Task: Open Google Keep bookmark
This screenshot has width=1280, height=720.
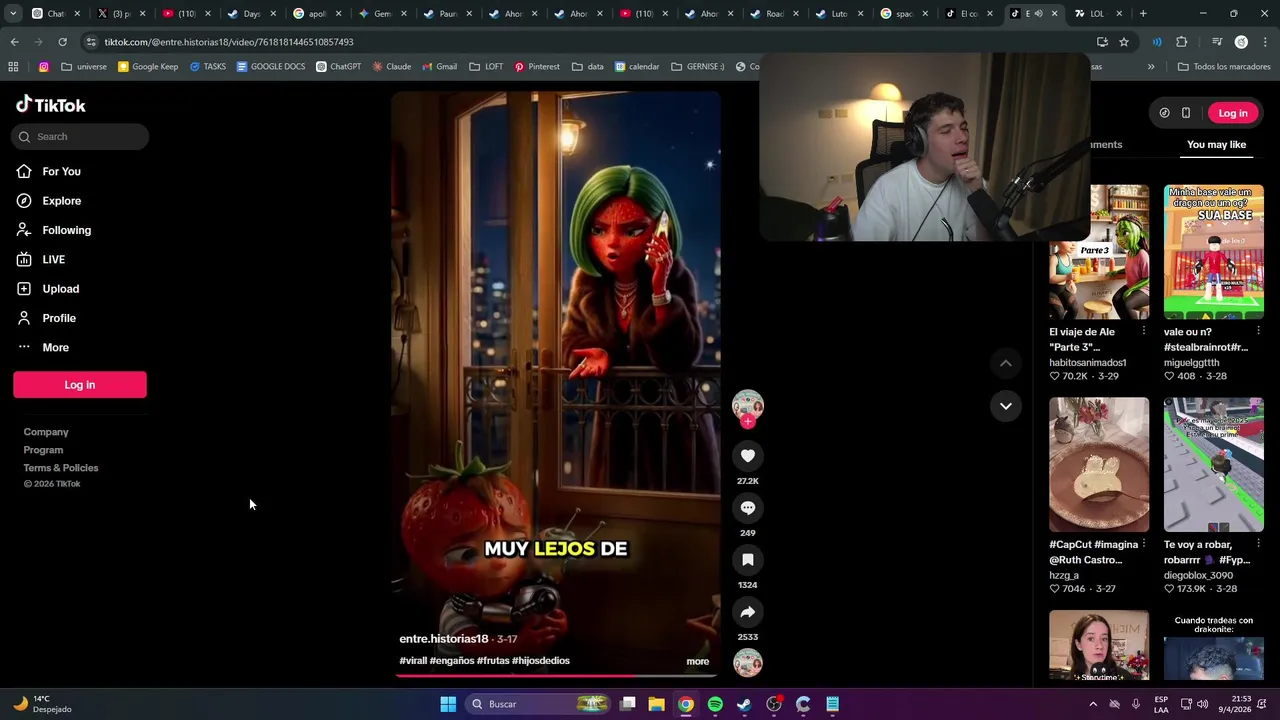Action: point(148,67)
